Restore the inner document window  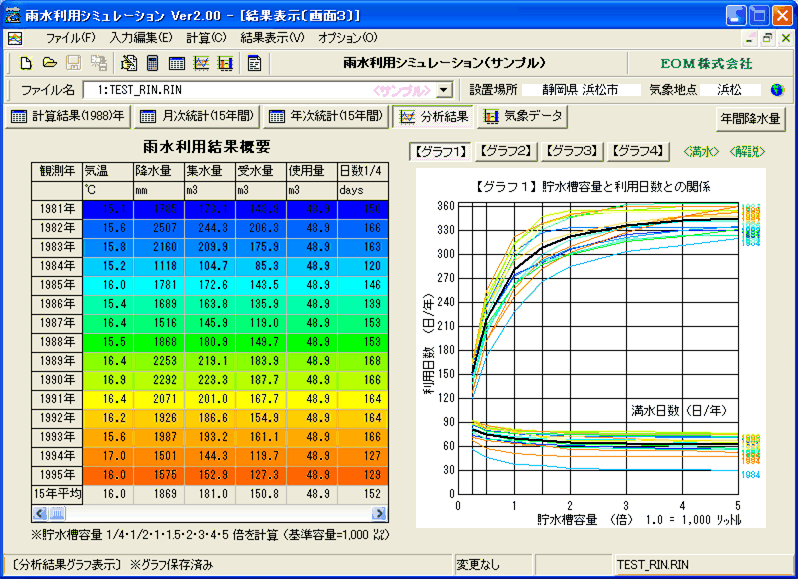(767, 38)
